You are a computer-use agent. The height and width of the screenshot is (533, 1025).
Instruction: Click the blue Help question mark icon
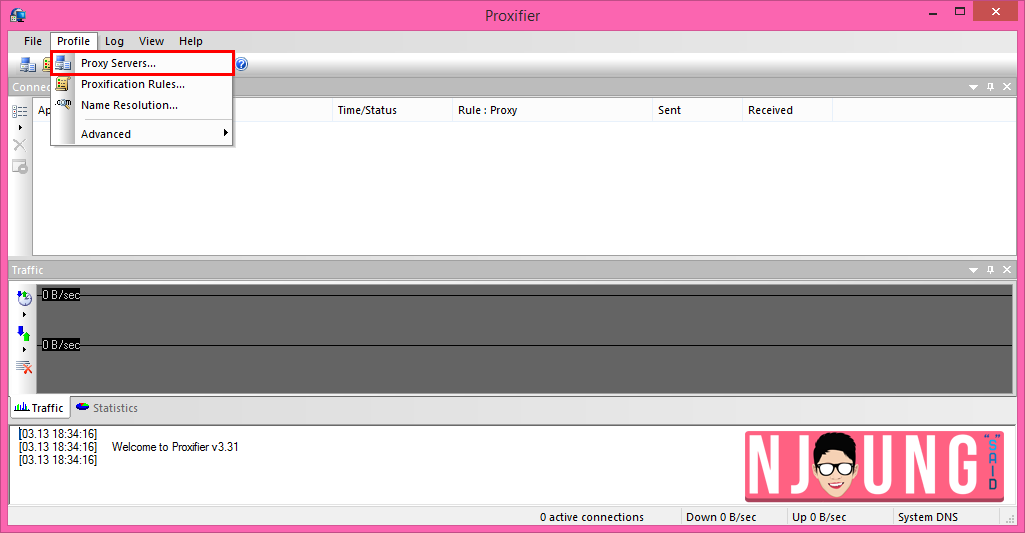pos(241,64)
